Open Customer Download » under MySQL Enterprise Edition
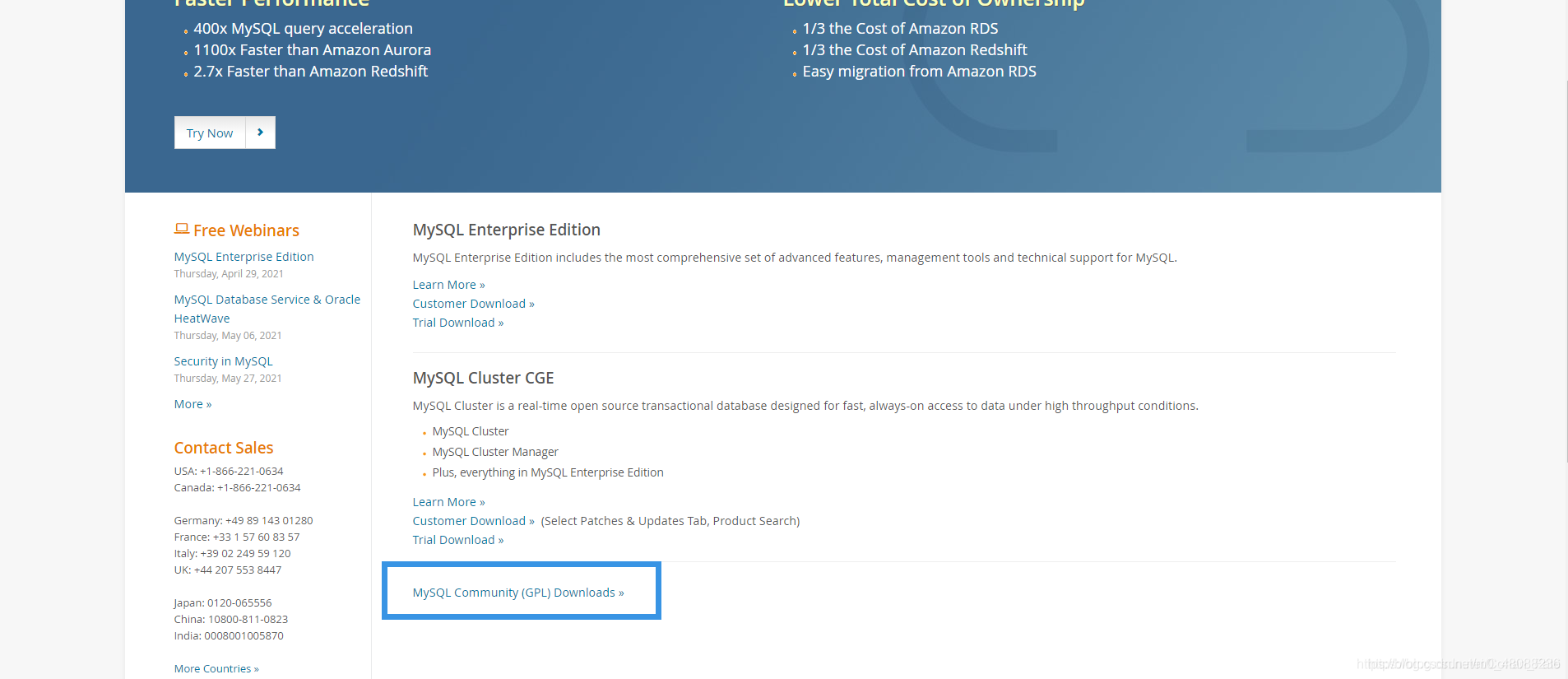The image size is (1568, 679). click(473, 304)
